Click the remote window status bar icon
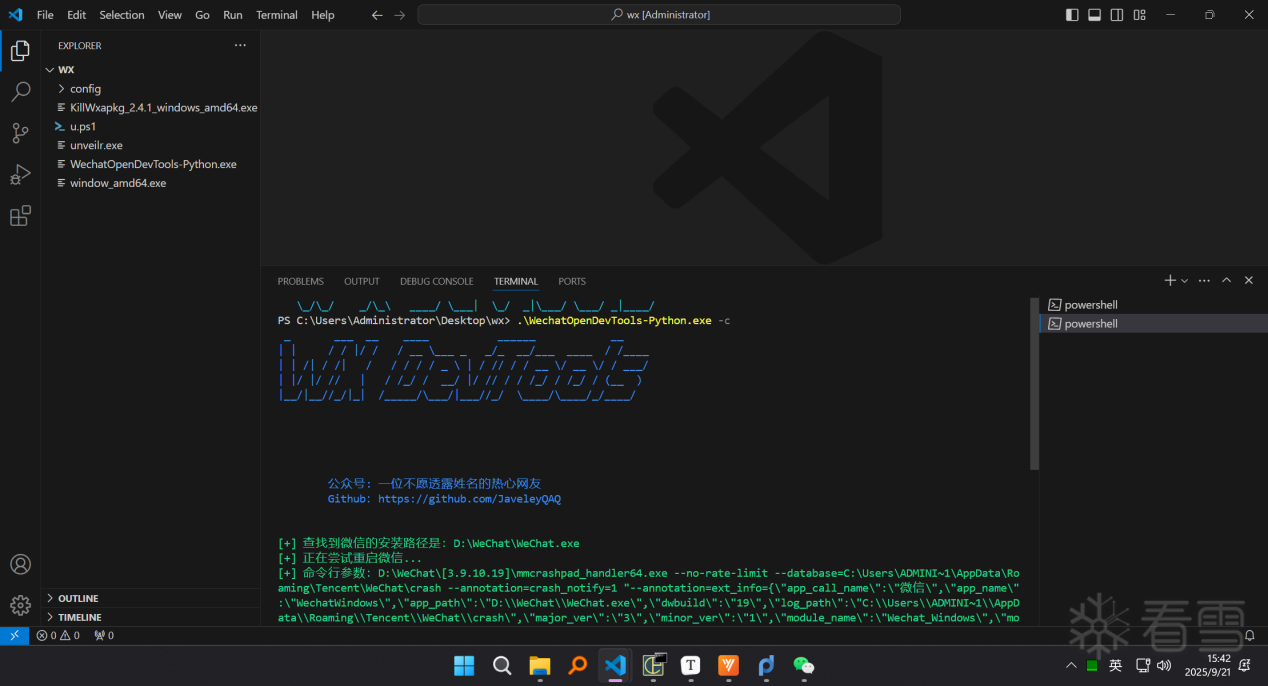Image resolution: width=1268 pixels, height=686 pixels. pos(14,635)
